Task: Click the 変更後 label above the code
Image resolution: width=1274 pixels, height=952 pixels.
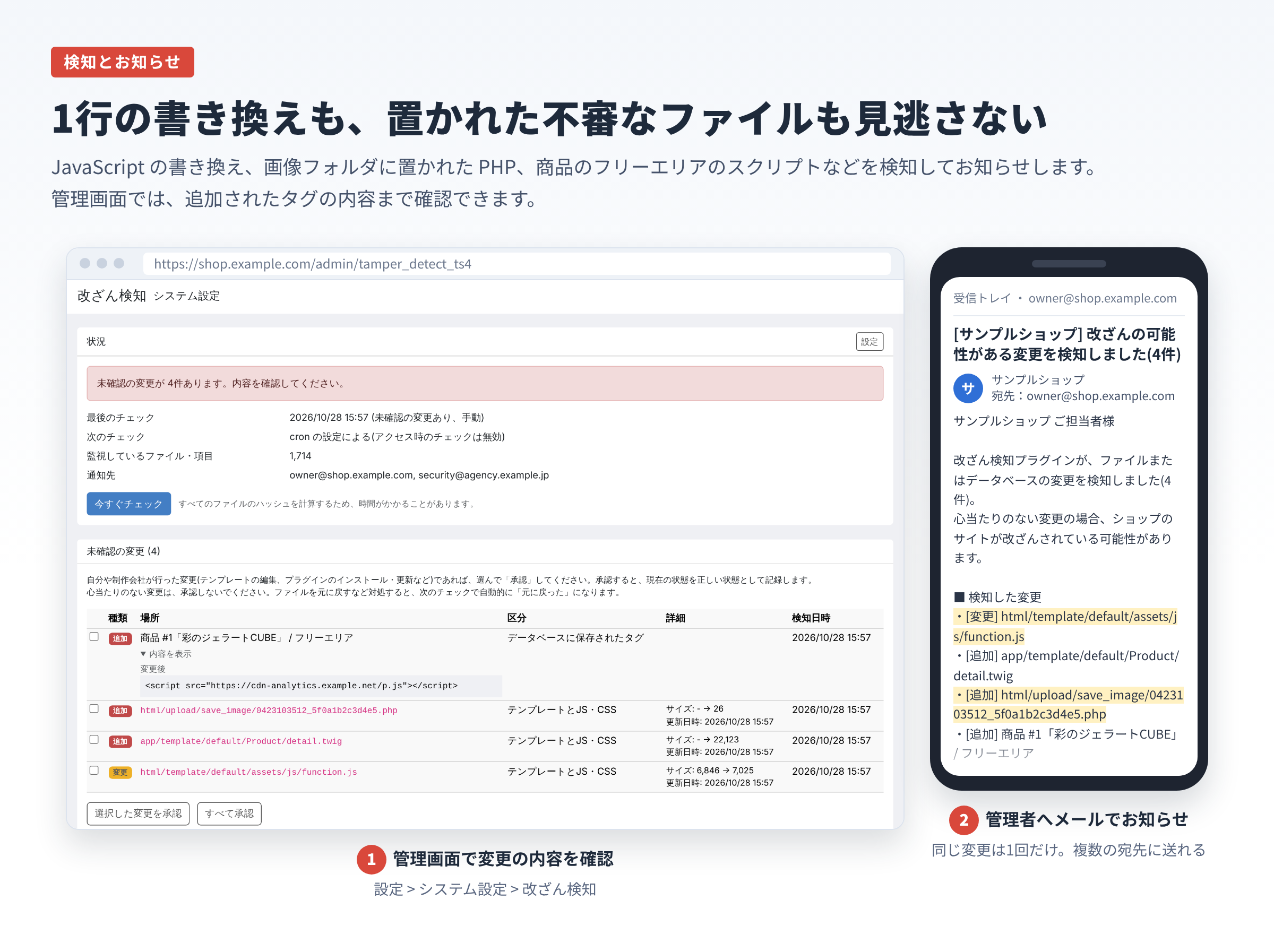Action: click(x=153, y=669)
